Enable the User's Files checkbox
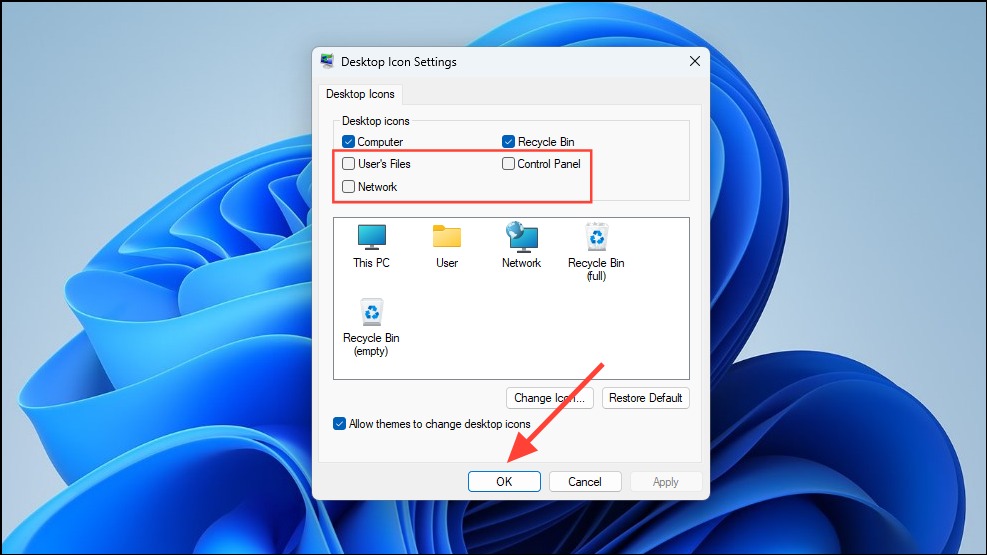Screen dimensions: 987x555 tap(348, 164)
